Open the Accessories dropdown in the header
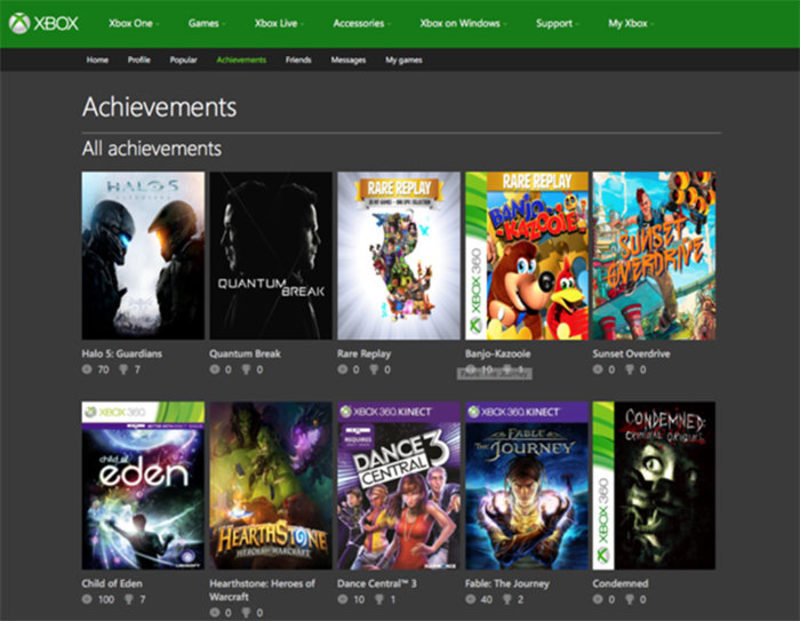Screen dimensions: 800x621 (362, 23)
